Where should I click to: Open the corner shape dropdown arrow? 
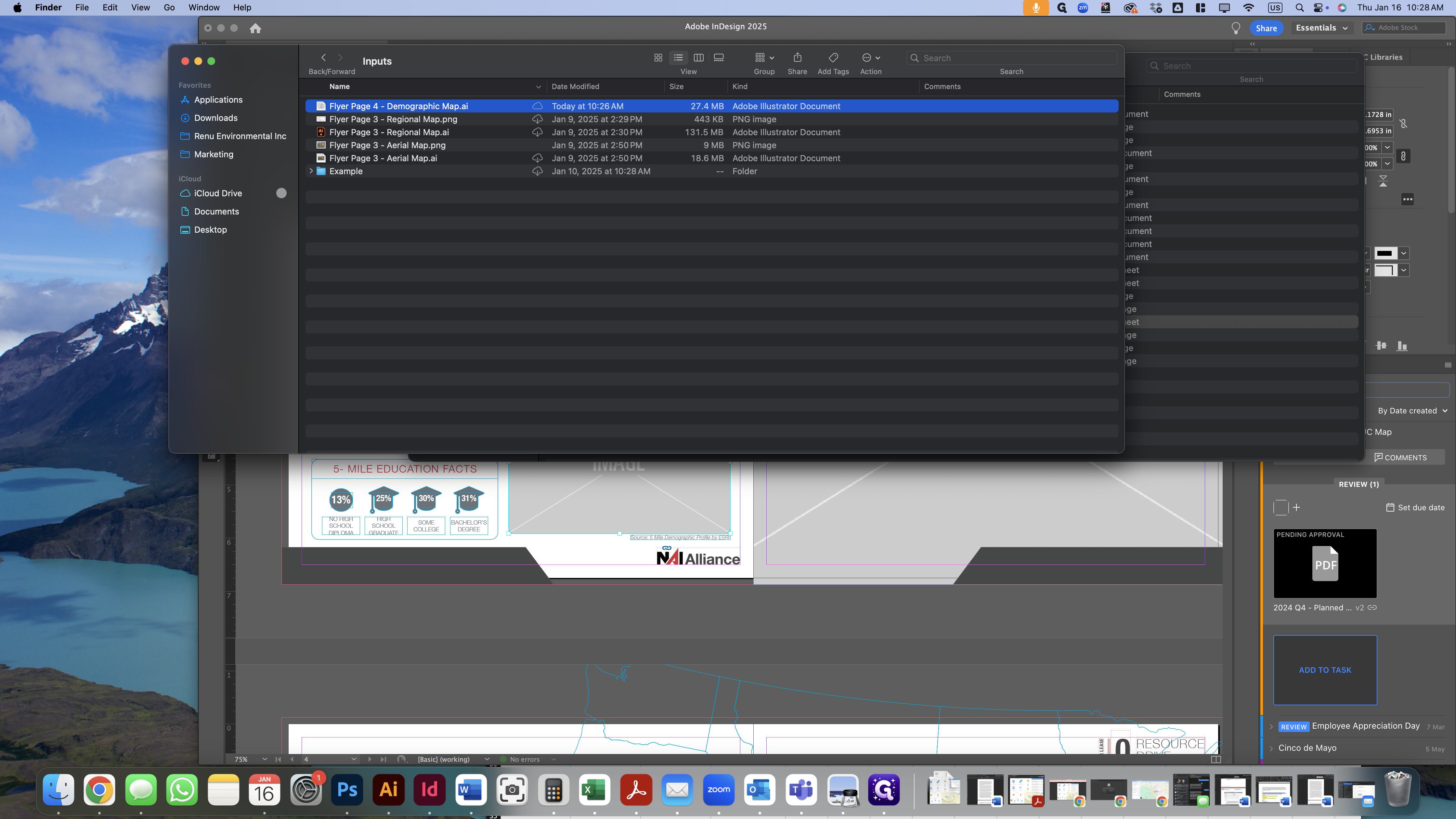pos(1403,270)
